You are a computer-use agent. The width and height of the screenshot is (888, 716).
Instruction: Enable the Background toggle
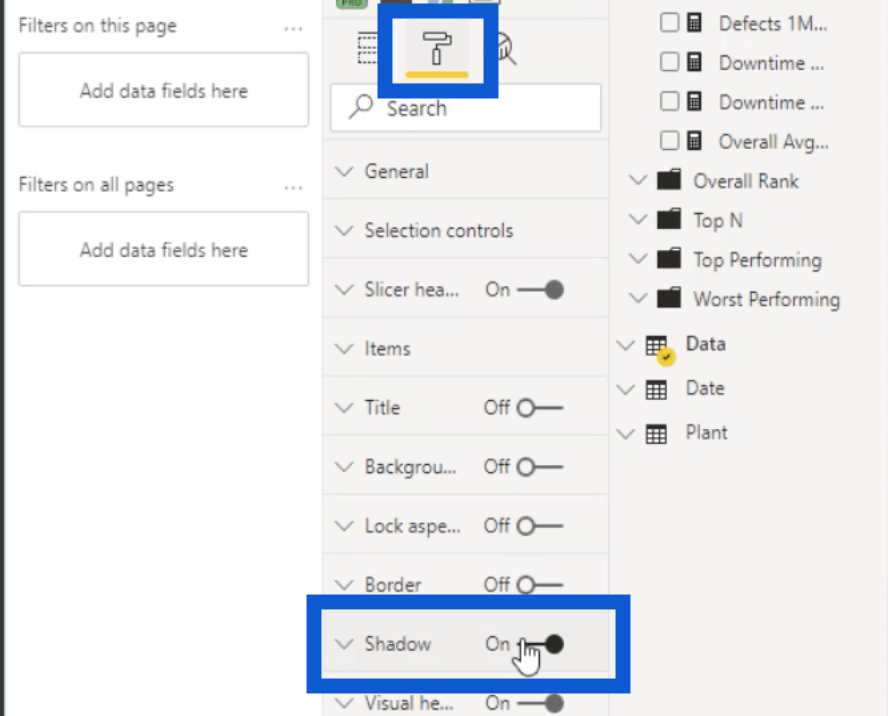pos(540,467)
